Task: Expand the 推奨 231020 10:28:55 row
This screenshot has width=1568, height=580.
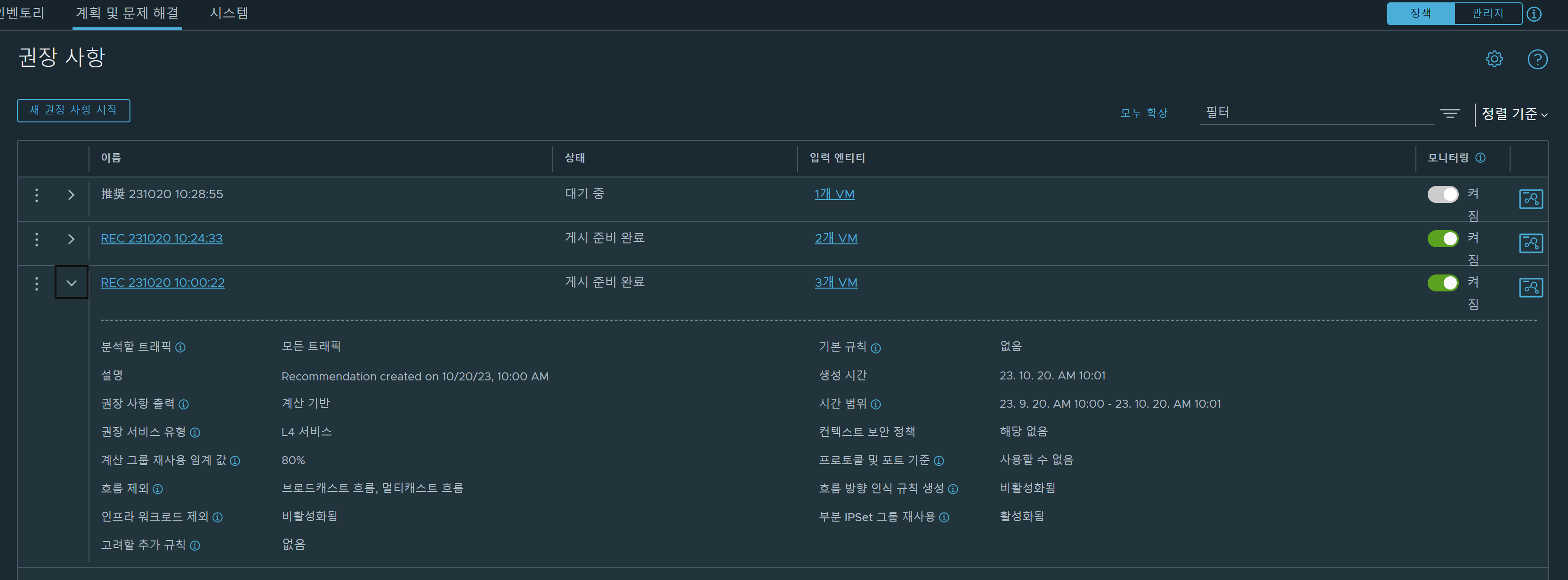Action: tap(71, 195)
